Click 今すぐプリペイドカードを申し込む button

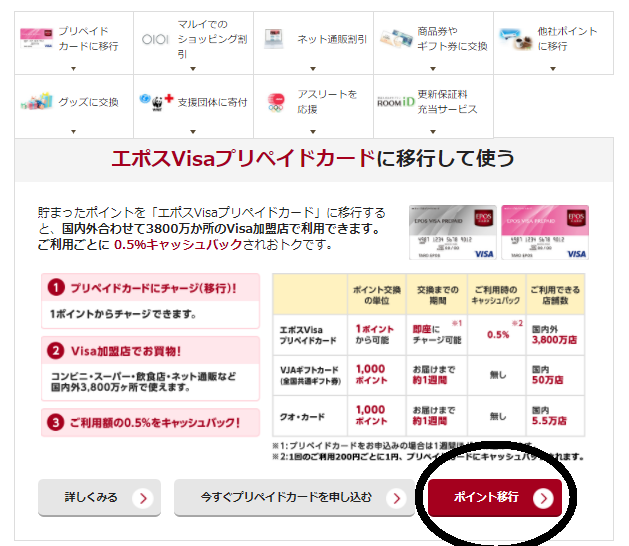click(294, 497)
